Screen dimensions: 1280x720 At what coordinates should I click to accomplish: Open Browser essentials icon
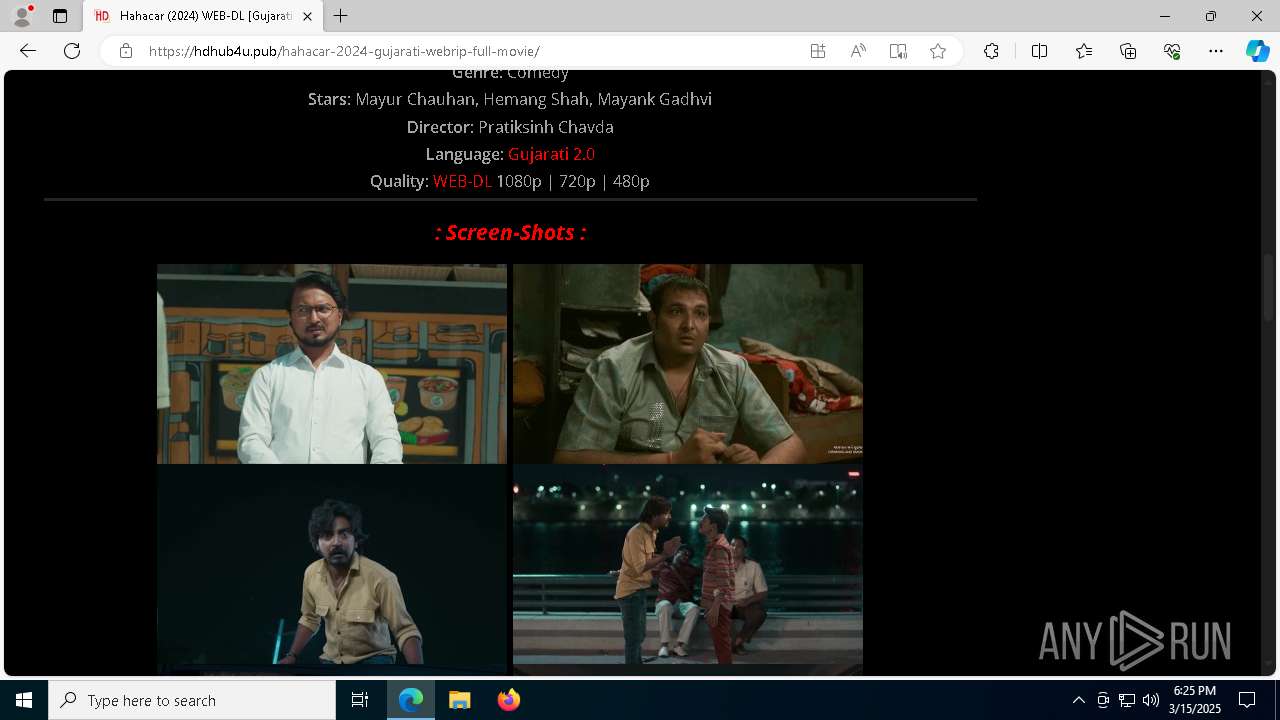point(1172,51)
